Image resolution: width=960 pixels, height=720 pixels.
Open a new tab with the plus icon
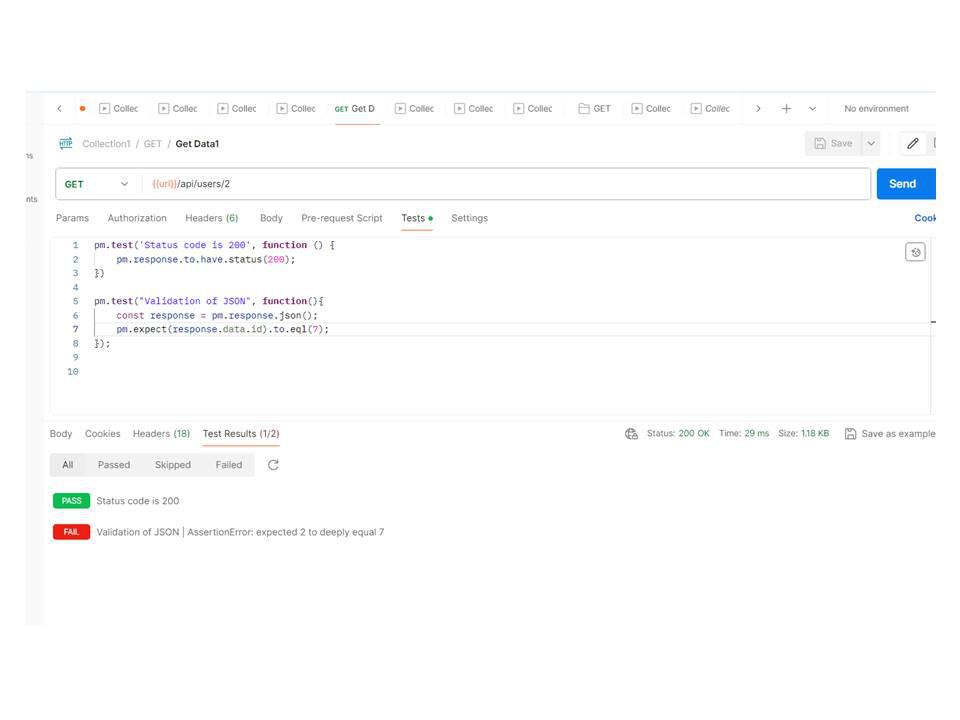pos(786,108)
